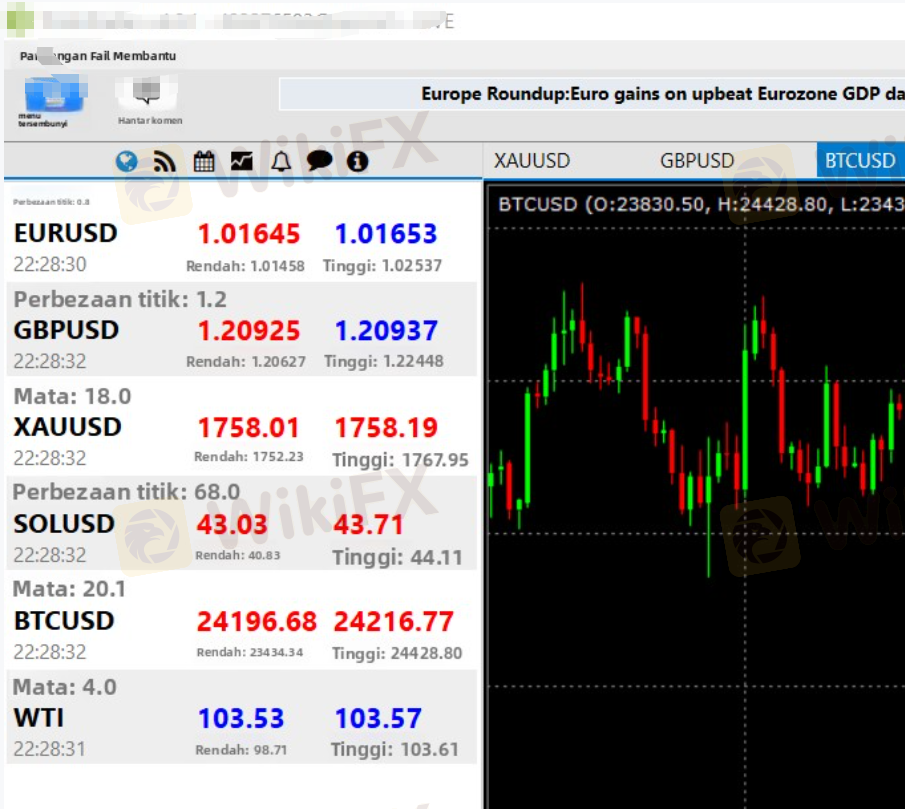This screenshot has width=905, height=809.
Task: Open the globe market overview icon
Action: (x=126, y=162)
